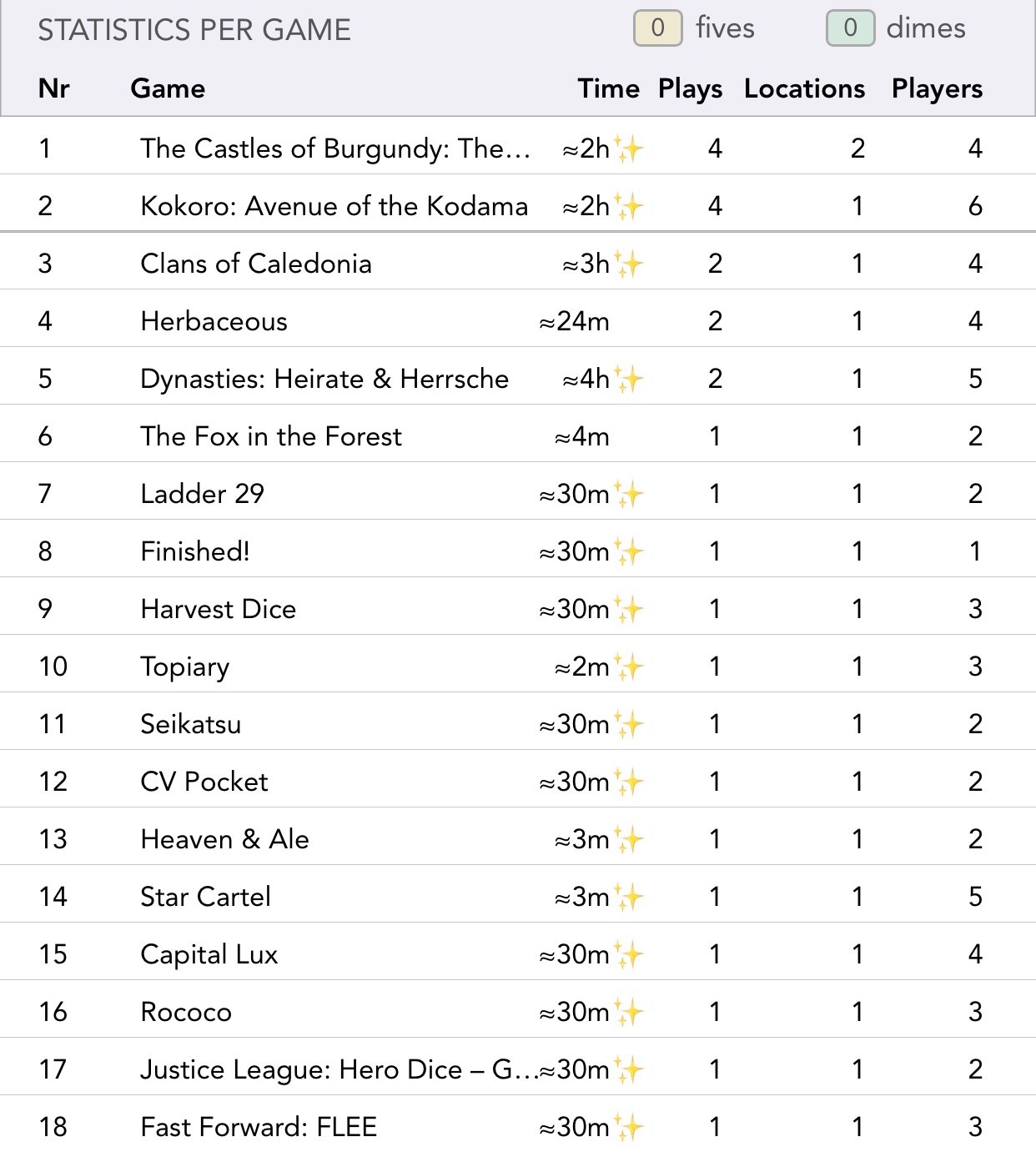Sort by the Time column header
Image resolution: width=1036 pixels, height=1162 pixels.
click(x=608, y=88)
